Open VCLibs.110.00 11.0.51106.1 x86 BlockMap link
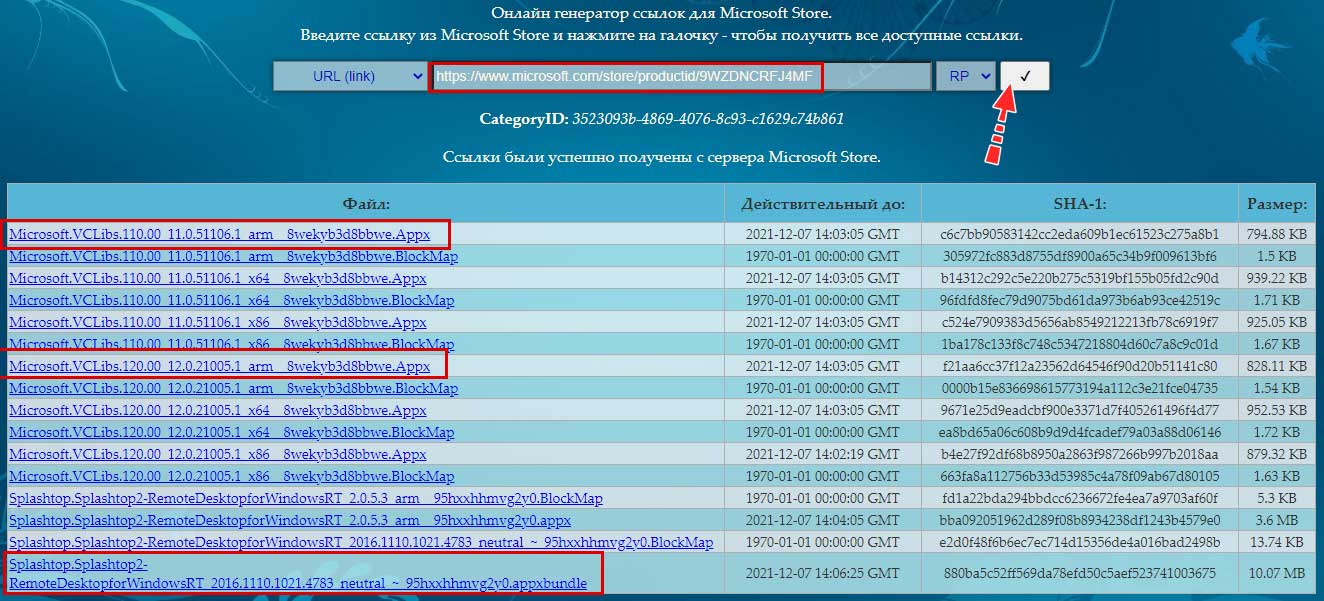This screenshot has height=601, width=1324. click(x=231, y=344)
